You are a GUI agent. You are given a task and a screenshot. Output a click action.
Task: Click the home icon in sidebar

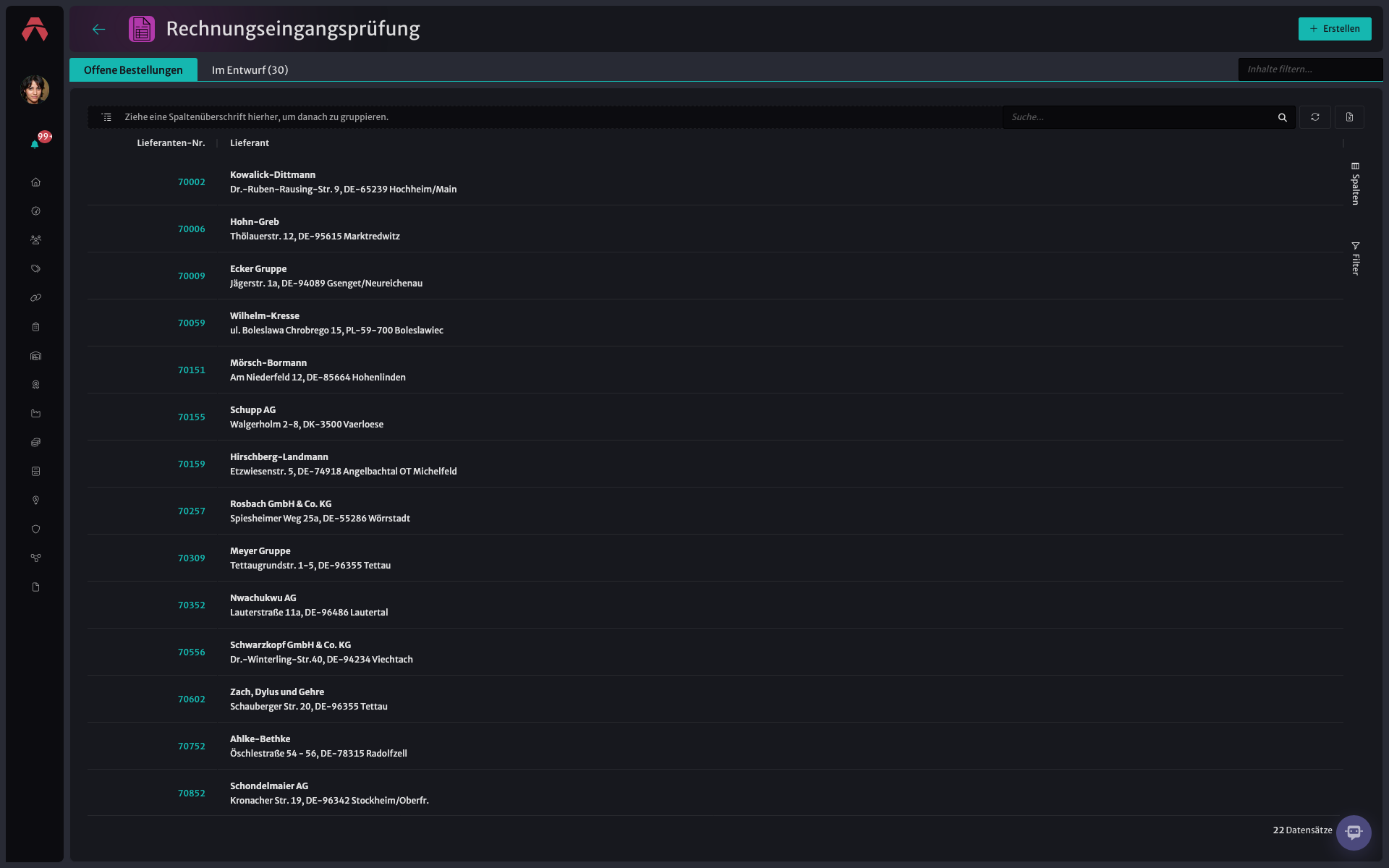coord(35,182)
